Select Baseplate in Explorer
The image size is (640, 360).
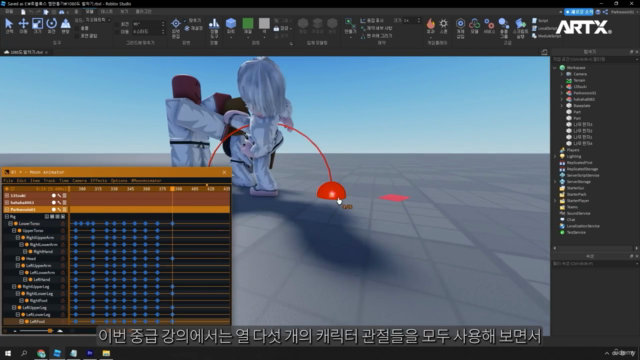coord(581,106)
